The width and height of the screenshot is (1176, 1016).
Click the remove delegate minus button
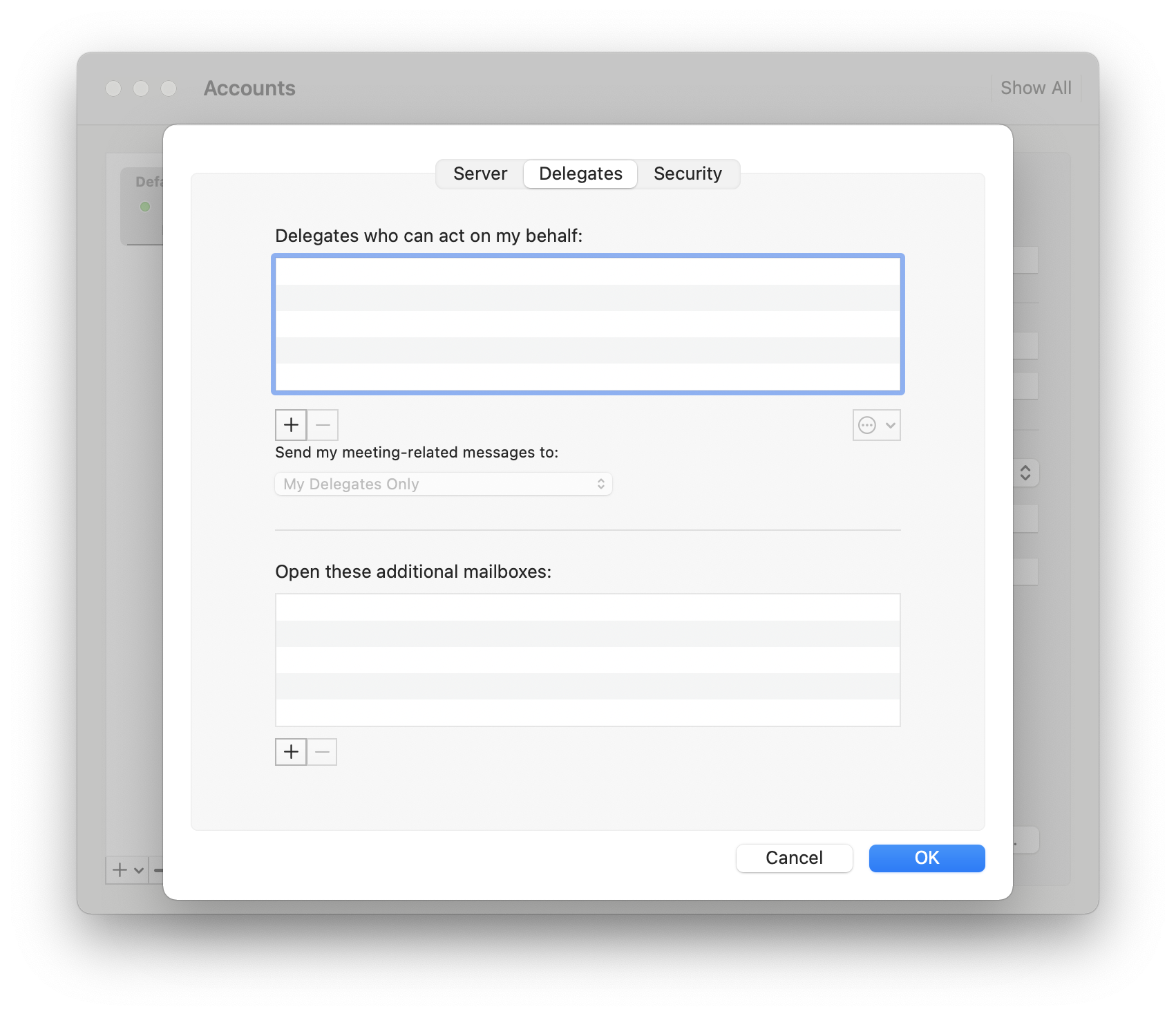[323, 425]
